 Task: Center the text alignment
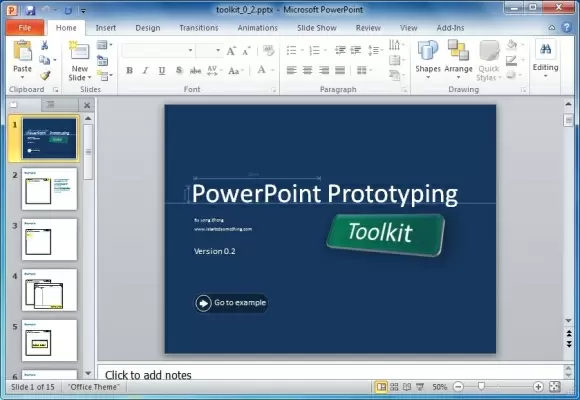(307, 70)
